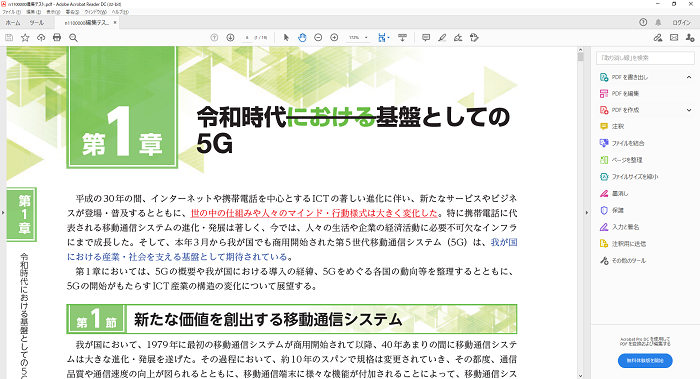The image size is (700, 379).
Task: Collapse the PDFを書き出し section chevron
Action: point(689,77)
